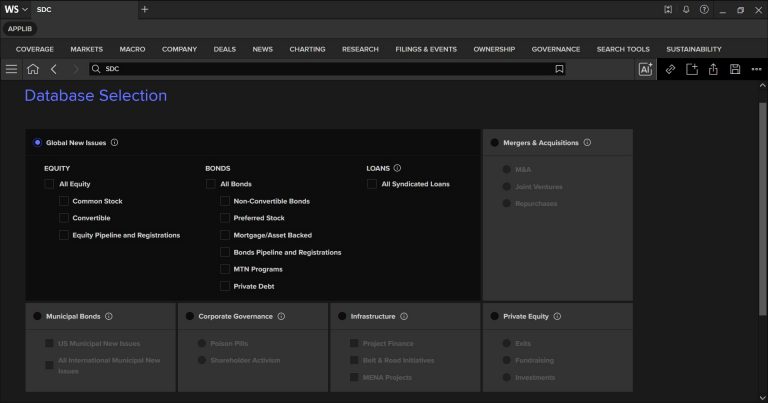Check the All Equity checkbox
768x403 pixels.
[x=49, y=184]
